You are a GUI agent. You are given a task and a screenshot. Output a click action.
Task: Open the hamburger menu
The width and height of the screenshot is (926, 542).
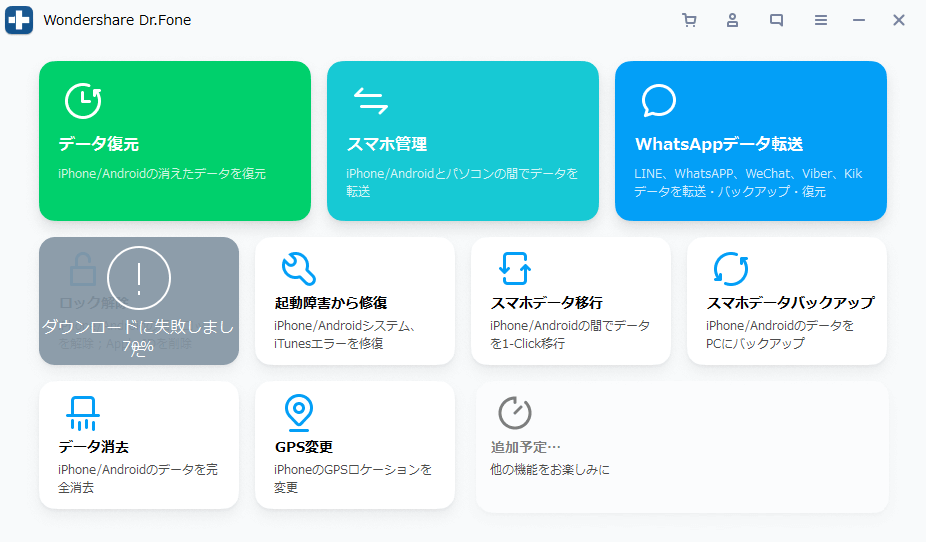(x=821, y=20)
